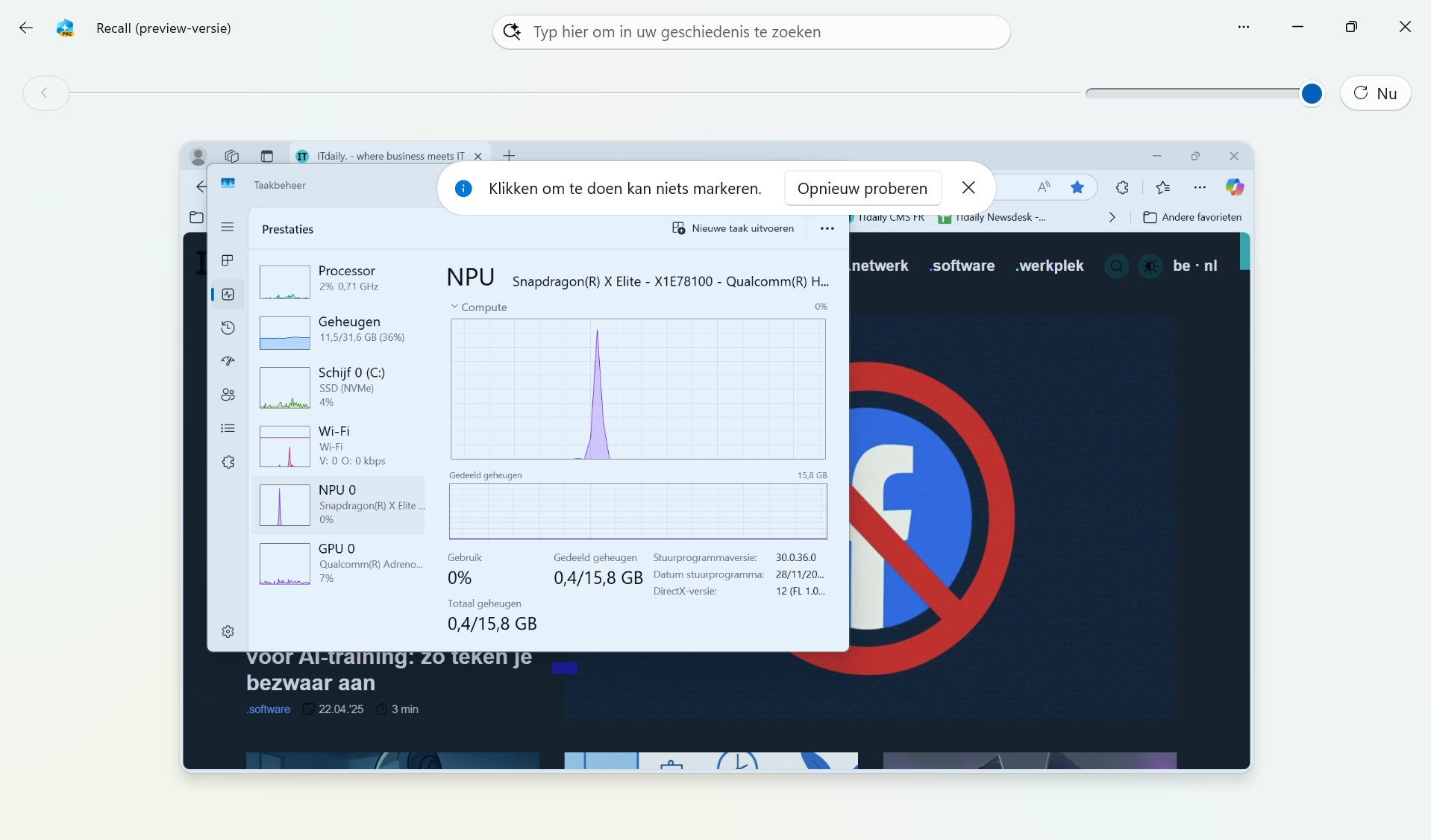
Task: Click the timeline track to move in history
Action: [574, 93]
